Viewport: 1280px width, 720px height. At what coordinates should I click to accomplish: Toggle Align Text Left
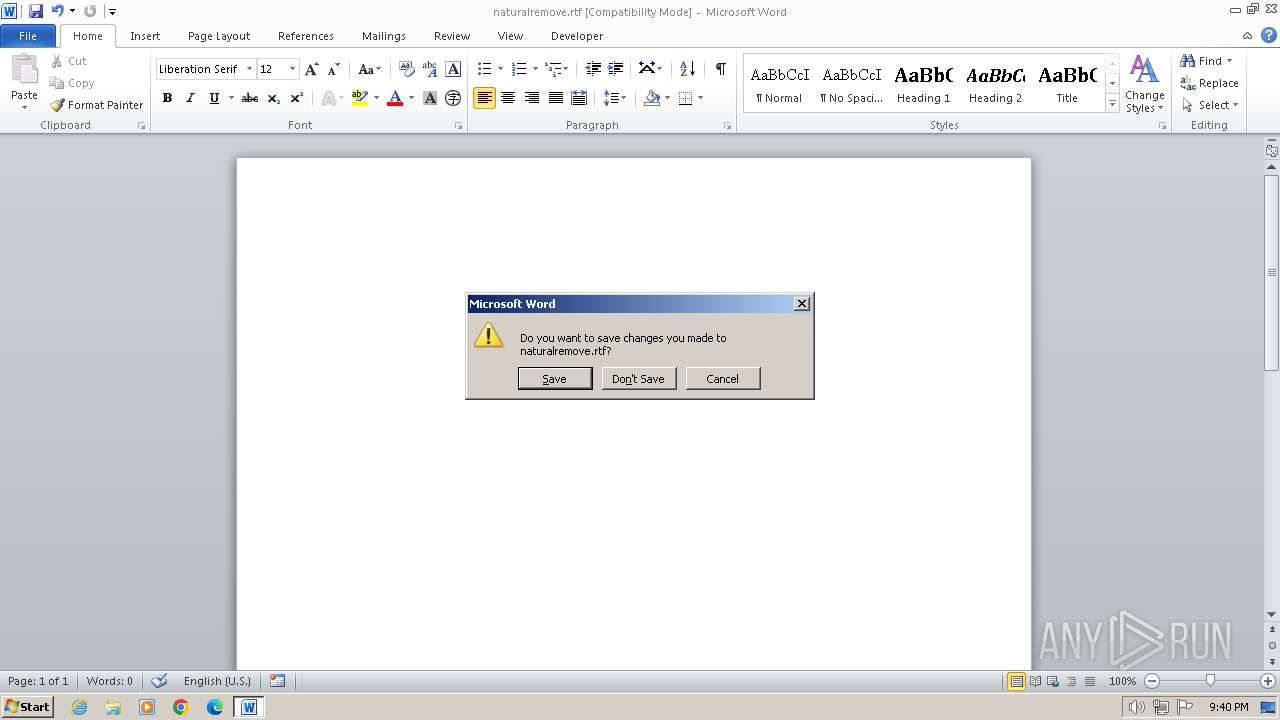click(484, 98)
